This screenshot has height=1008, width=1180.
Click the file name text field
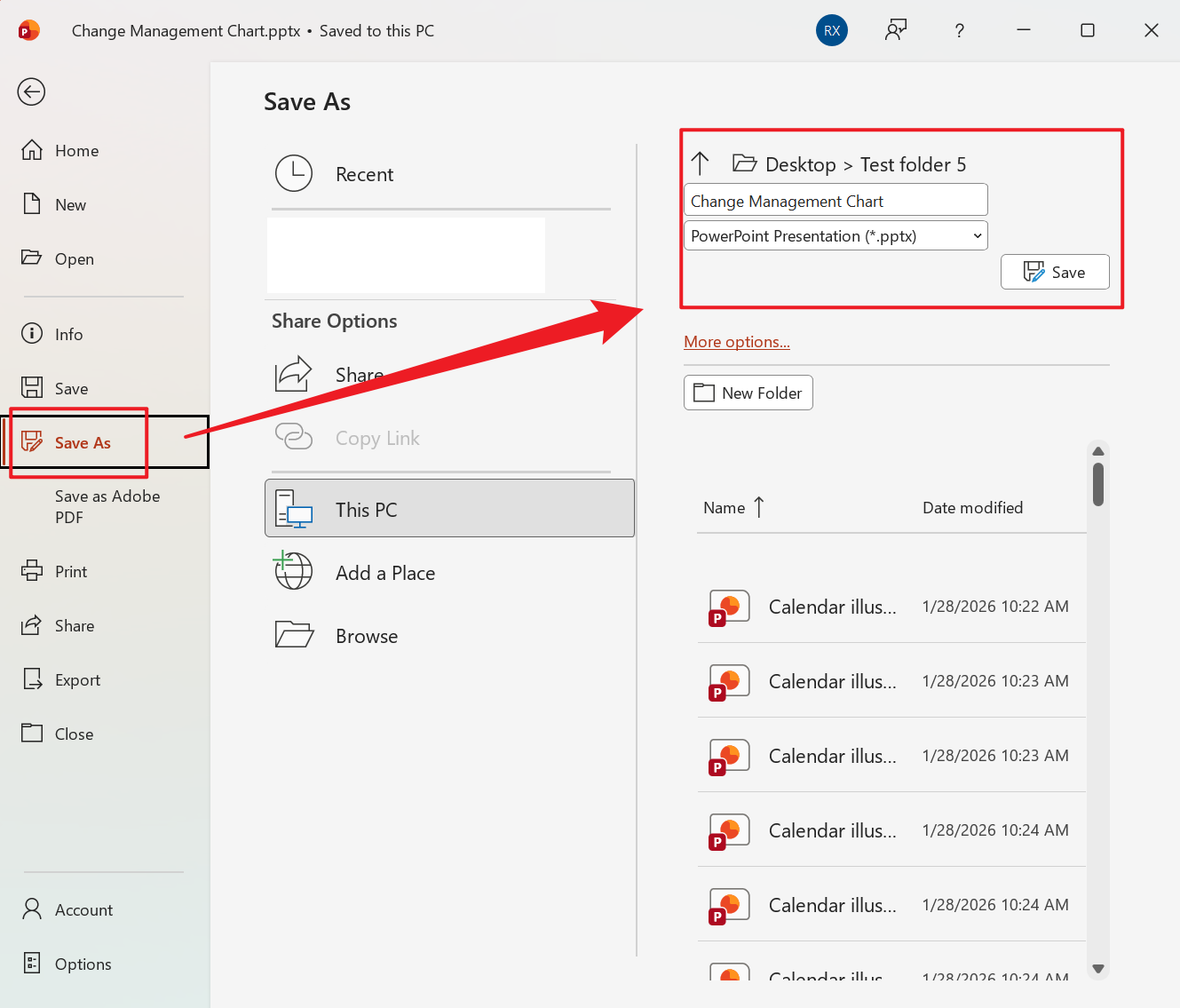(x=835, y=201)
